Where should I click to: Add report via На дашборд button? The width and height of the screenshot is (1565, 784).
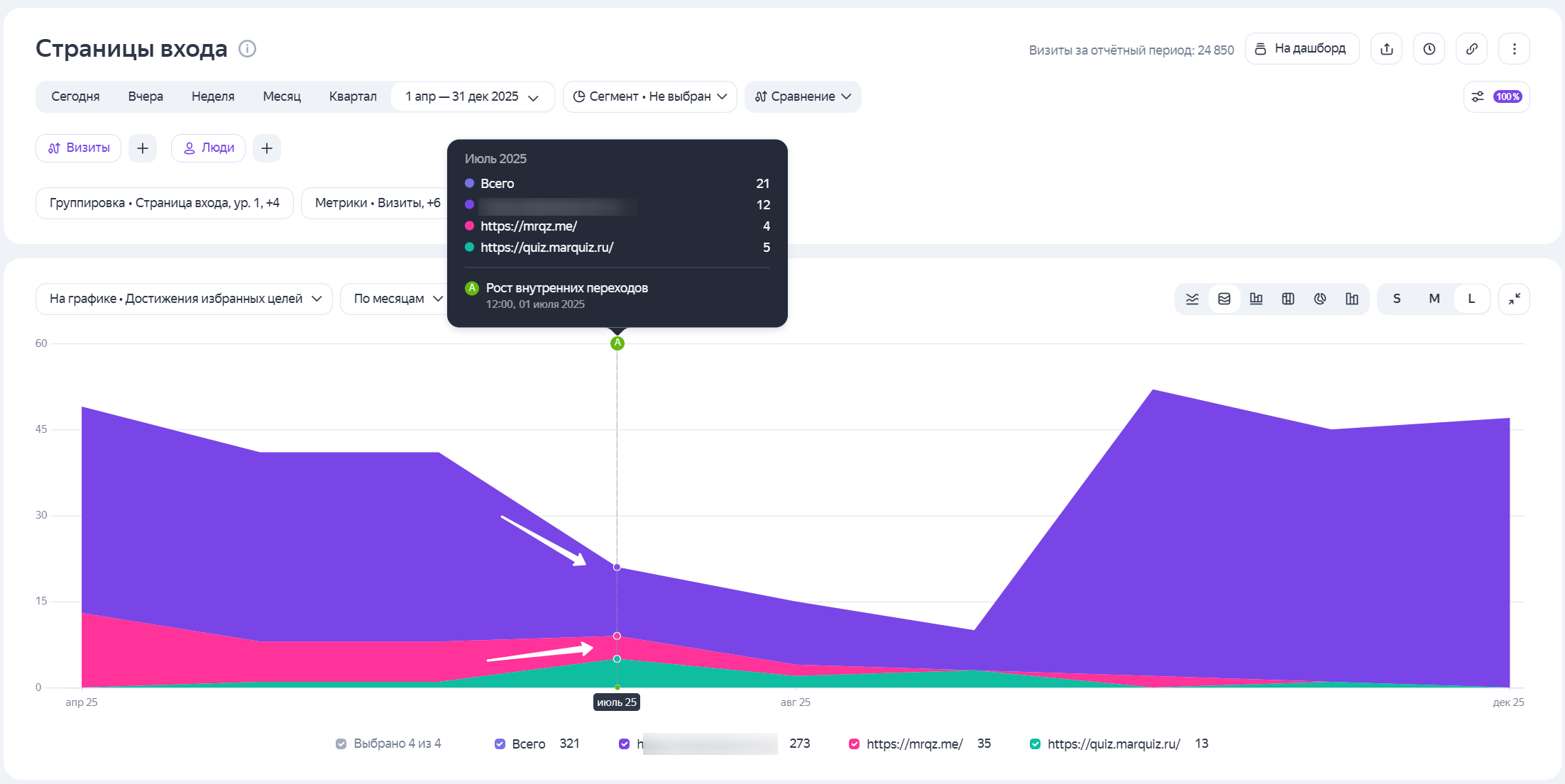coord(1302,49)
